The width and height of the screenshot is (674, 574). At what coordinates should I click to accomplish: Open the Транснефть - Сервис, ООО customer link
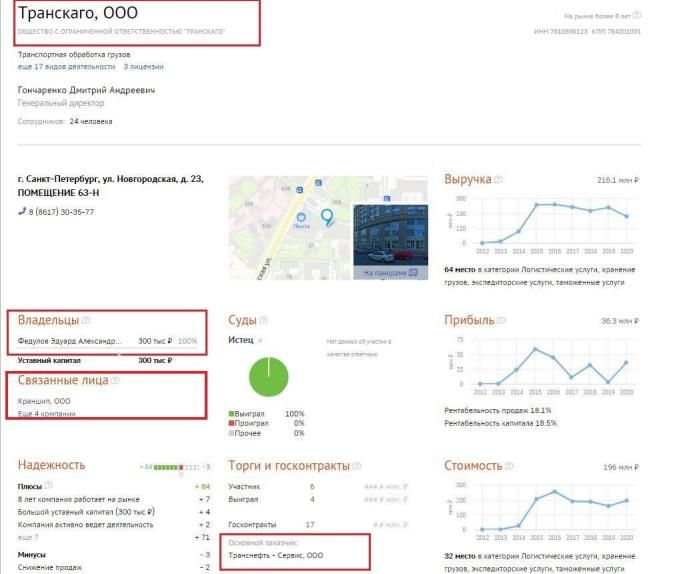[276, 555]
